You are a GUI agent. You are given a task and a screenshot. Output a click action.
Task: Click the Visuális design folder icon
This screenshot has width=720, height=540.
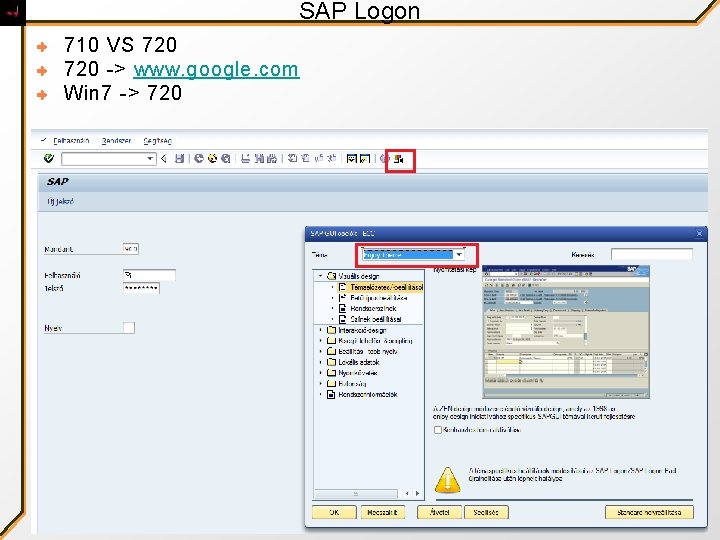[x=332, y=276]
